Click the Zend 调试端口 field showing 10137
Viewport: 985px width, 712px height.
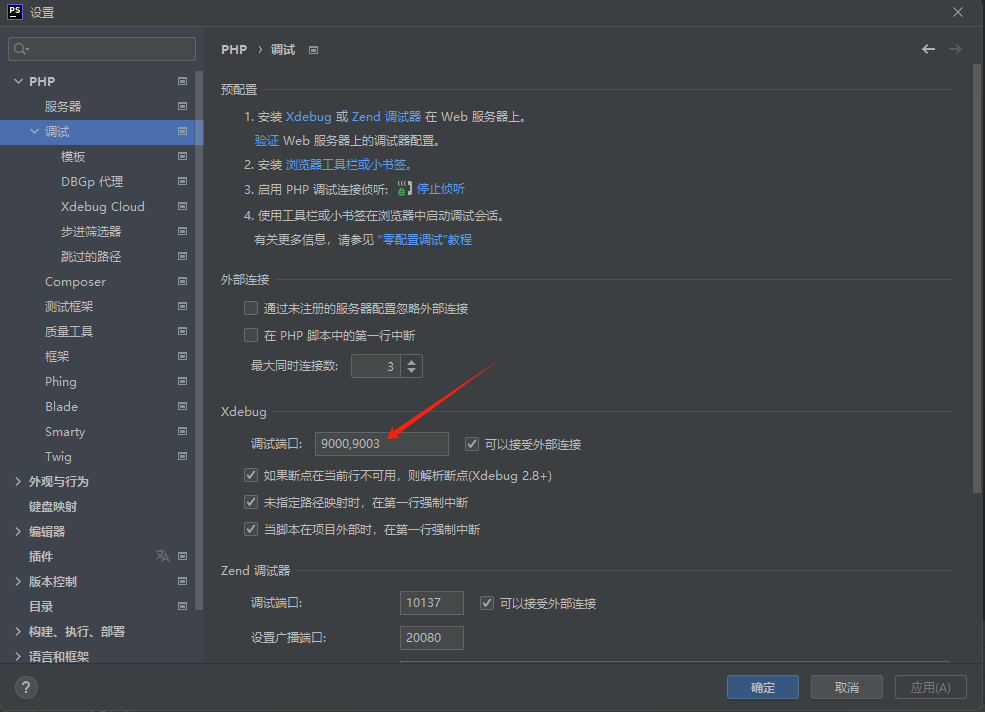(x=432, y=603)
